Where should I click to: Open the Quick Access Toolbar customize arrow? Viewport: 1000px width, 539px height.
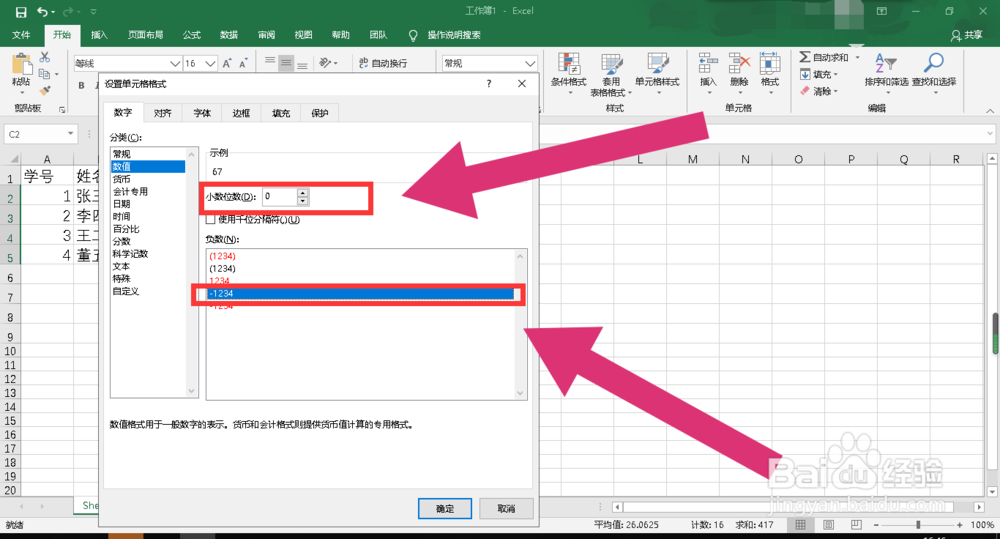click(93, 11)
